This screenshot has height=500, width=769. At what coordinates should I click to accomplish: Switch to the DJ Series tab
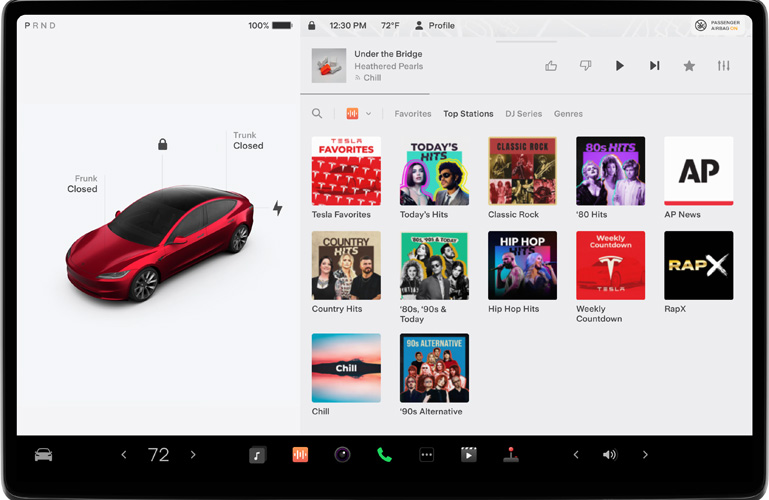(524, 114)
